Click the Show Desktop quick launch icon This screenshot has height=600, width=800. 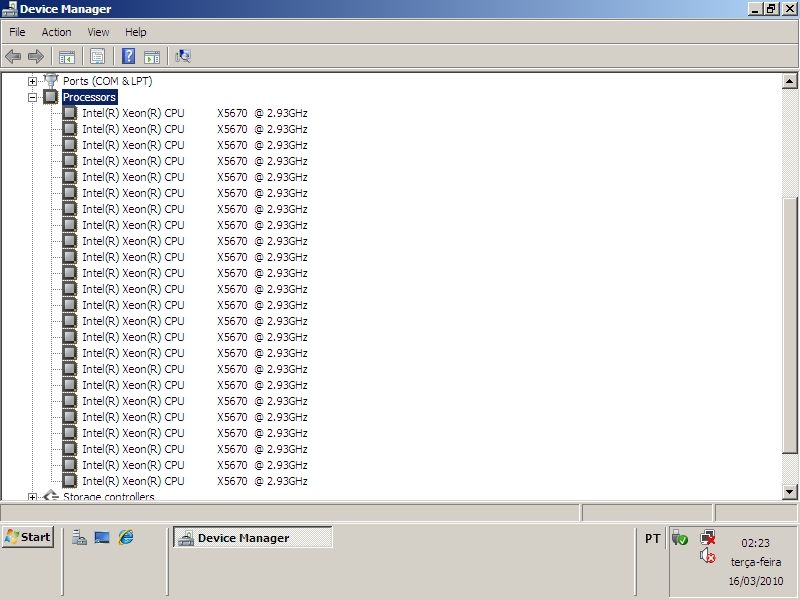(x=102, y=537)
